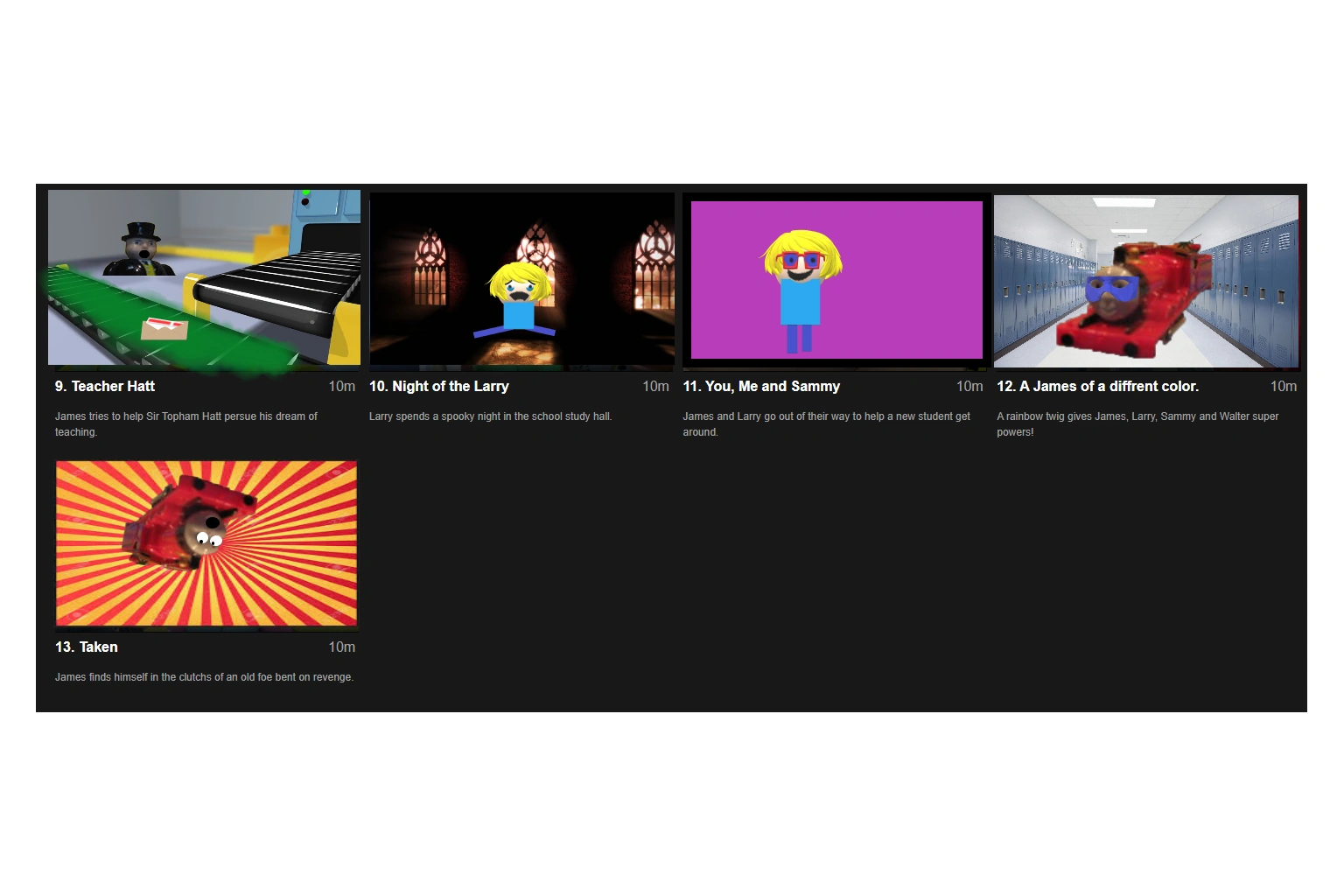Click the 10m duration beside Night of the Larry
The width and height of the screenshot is (1344, 896).
click(x=656, y=387)
